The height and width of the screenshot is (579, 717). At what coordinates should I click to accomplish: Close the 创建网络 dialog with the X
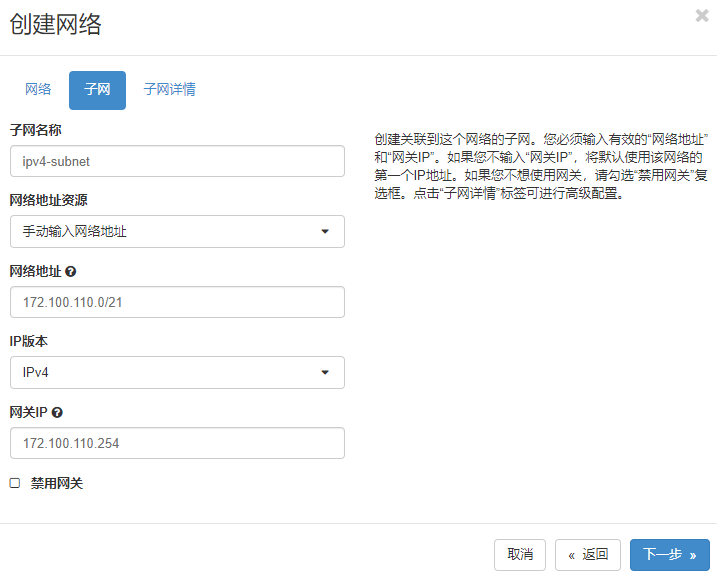pyautogui.click(x=702, y=16)
